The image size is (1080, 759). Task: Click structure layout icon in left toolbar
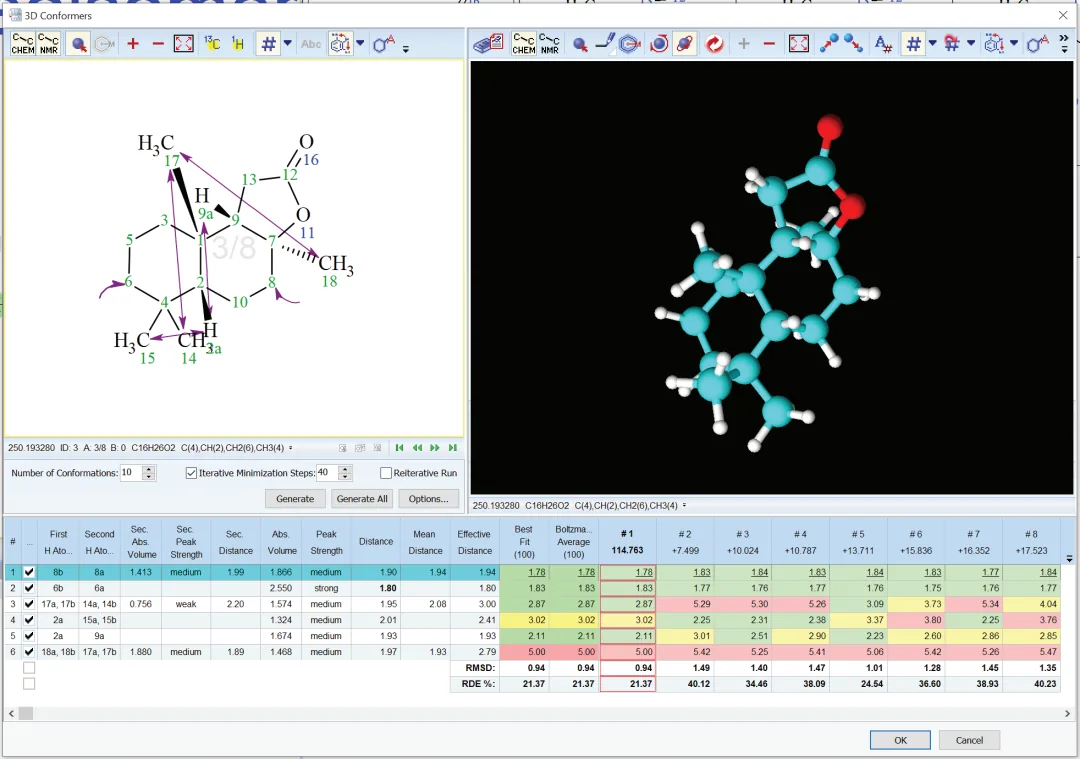point(340,44)
